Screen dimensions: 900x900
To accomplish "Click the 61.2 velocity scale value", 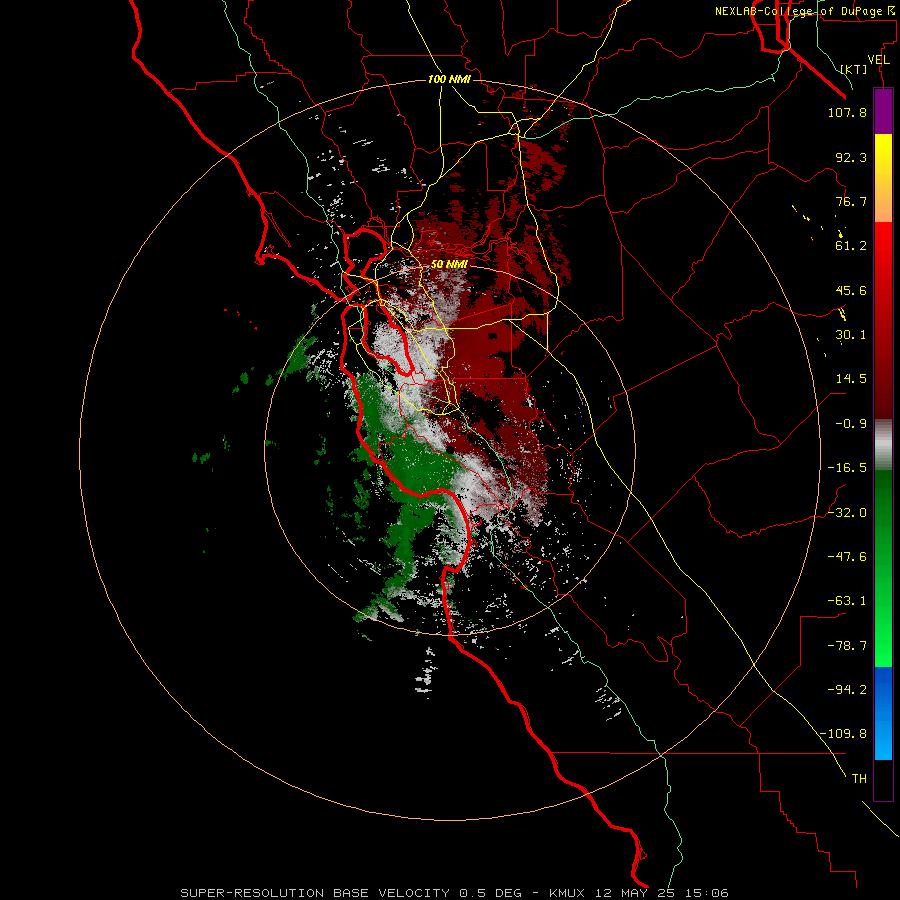I will coord(851,246).
